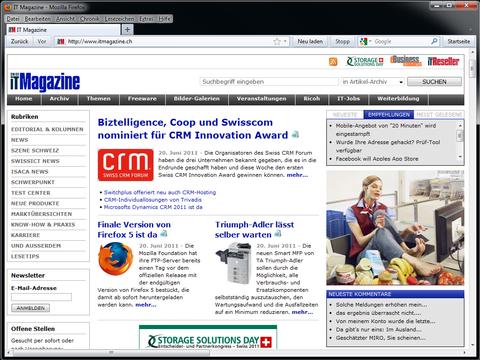This screenshot has width=480, height=360.
Task: Open the Test Center rubric link
Action: pyautogui.click(x=31, y=193)
